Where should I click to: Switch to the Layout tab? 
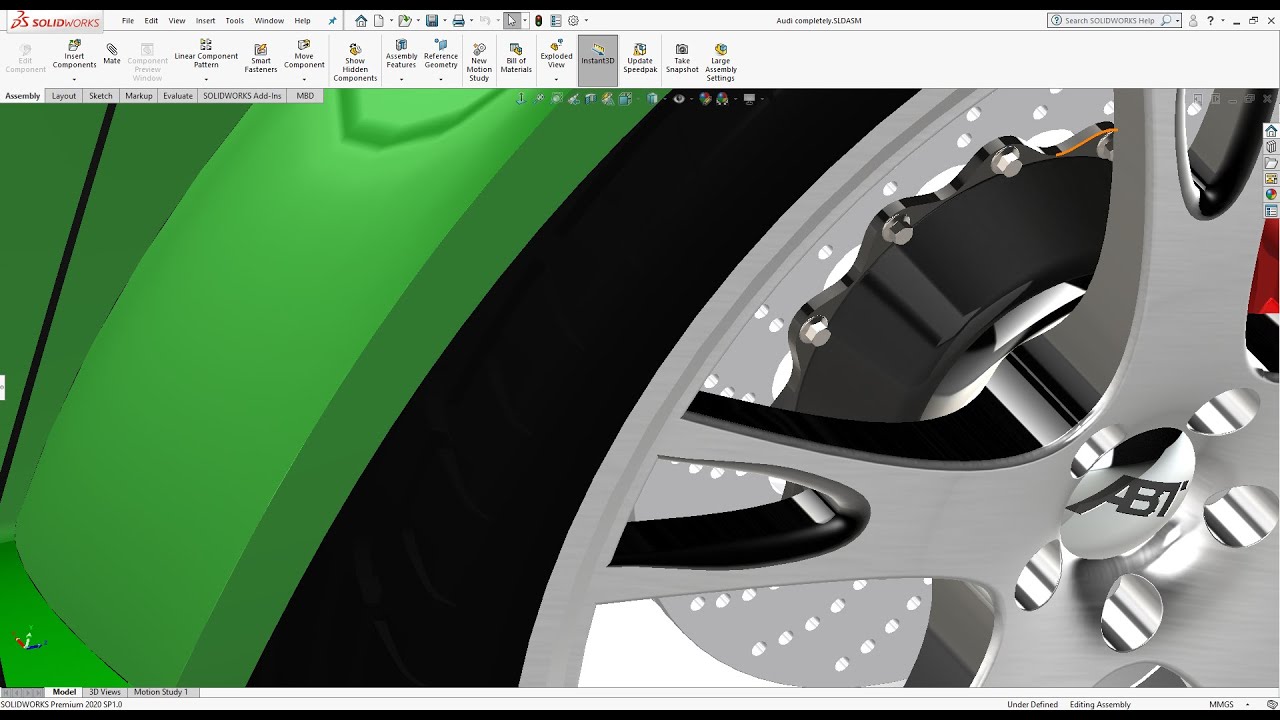tap(64, 96)
